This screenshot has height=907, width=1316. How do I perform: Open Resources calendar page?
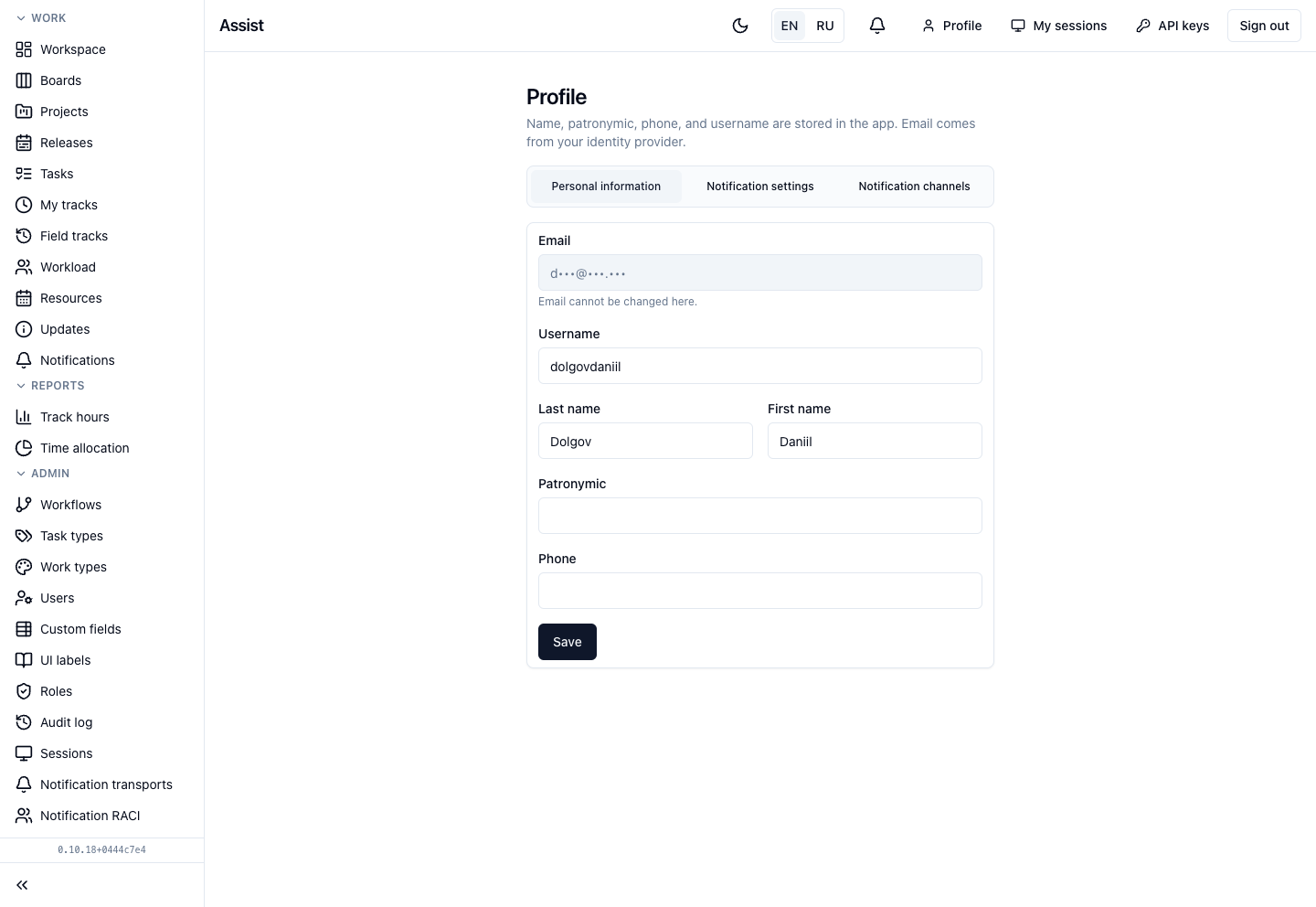[101, 298]
